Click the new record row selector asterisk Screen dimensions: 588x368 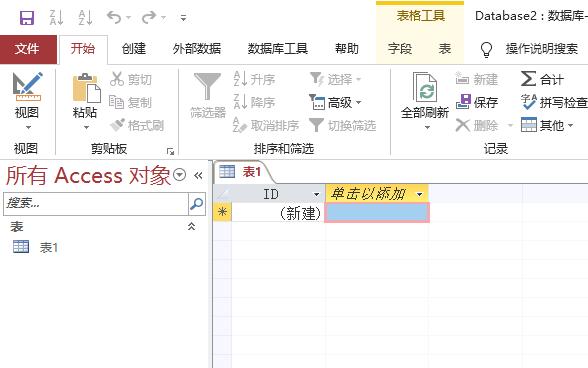pyautogui.click(x=222, y=212)
